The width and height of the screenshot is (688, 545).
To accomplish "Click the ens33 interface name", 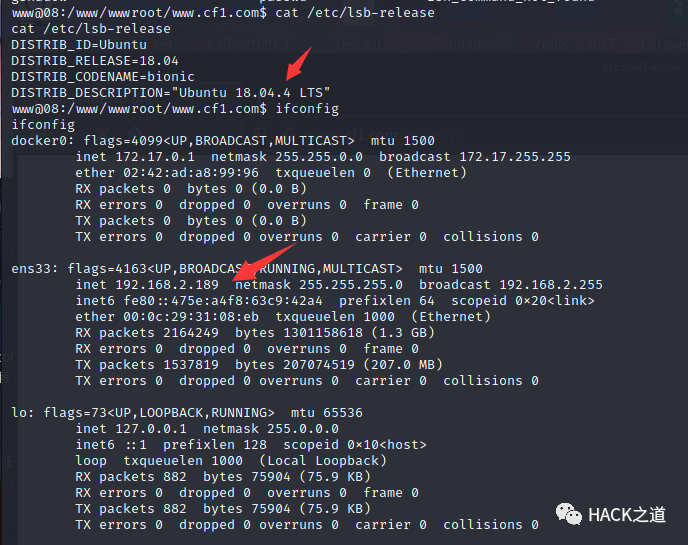I will (x=31, y=269).
